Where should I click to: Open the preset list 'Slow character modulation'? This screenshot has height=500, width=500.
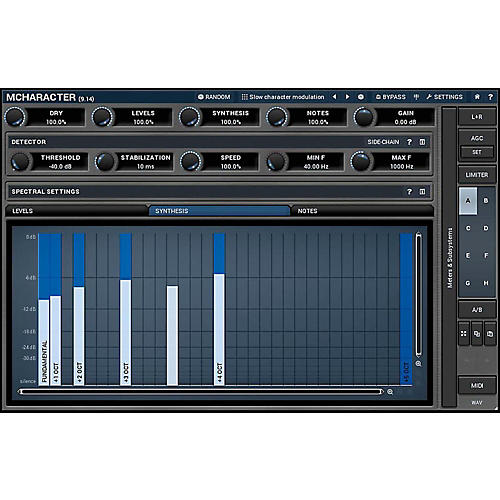coord(283,97)
